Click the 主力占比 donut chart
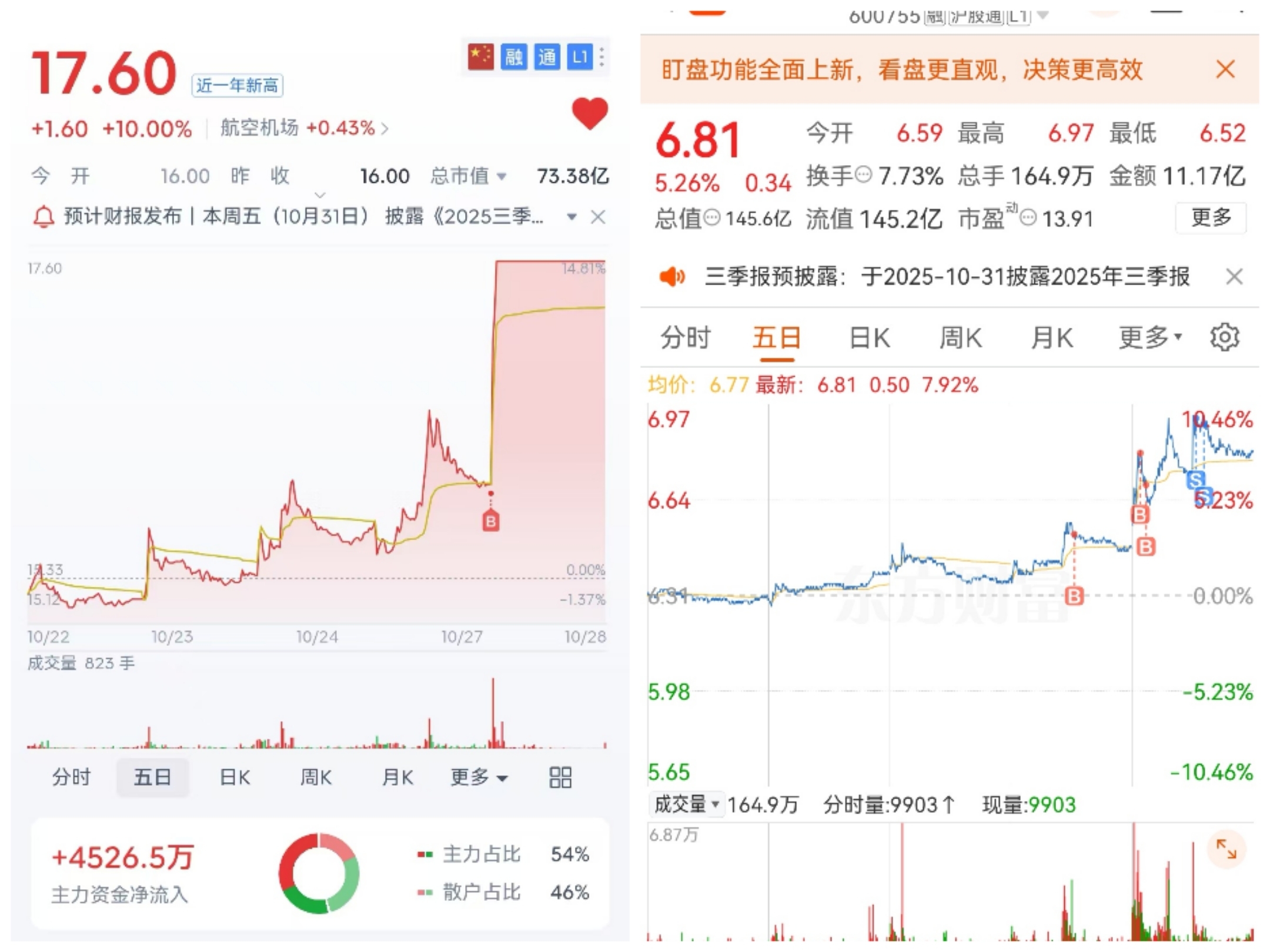1270x952 pixels. tap(319, 873)
